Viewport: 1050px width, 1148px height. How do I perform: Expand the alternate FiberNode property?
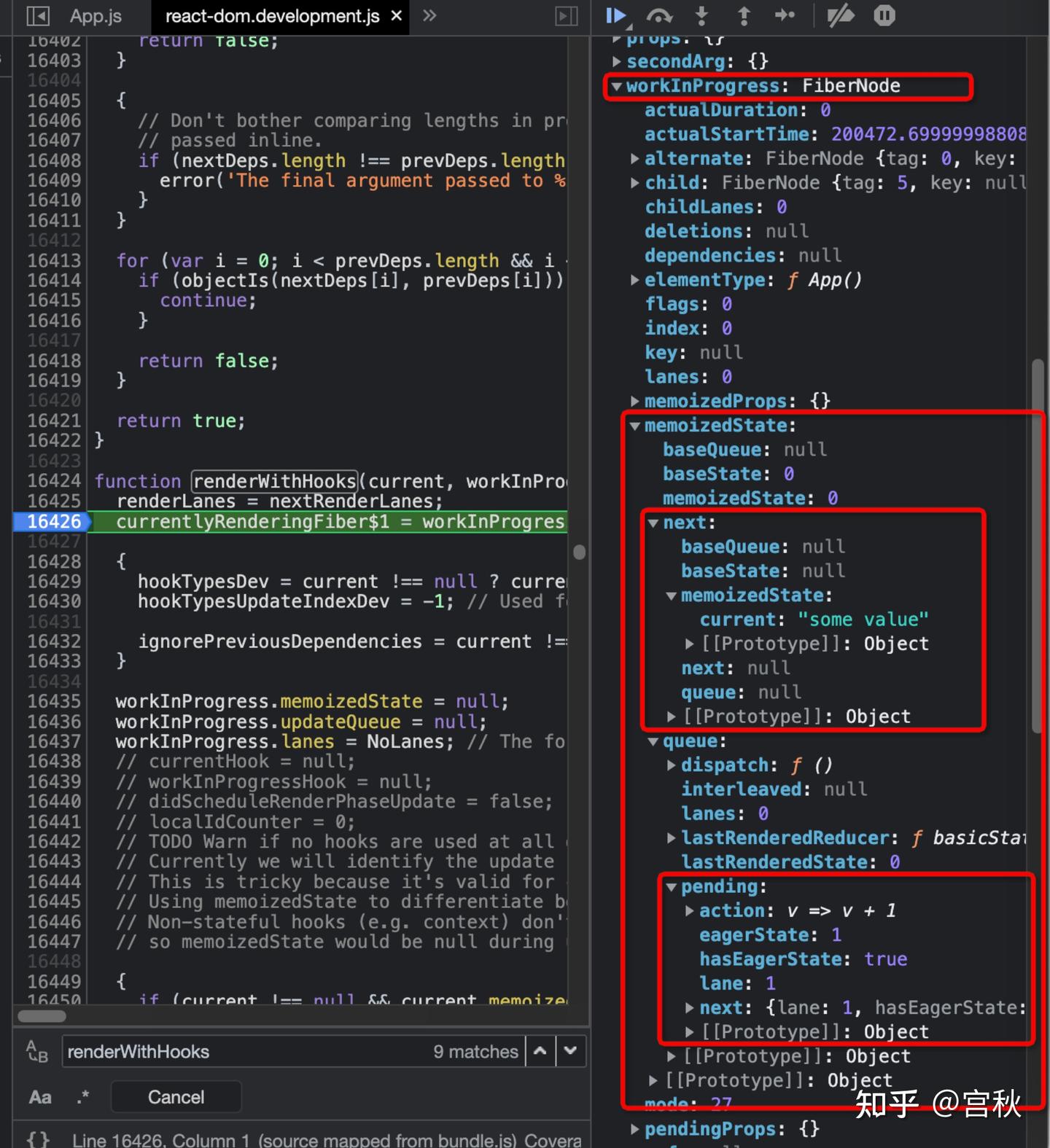pyautogui.click(x=635, y=158)
